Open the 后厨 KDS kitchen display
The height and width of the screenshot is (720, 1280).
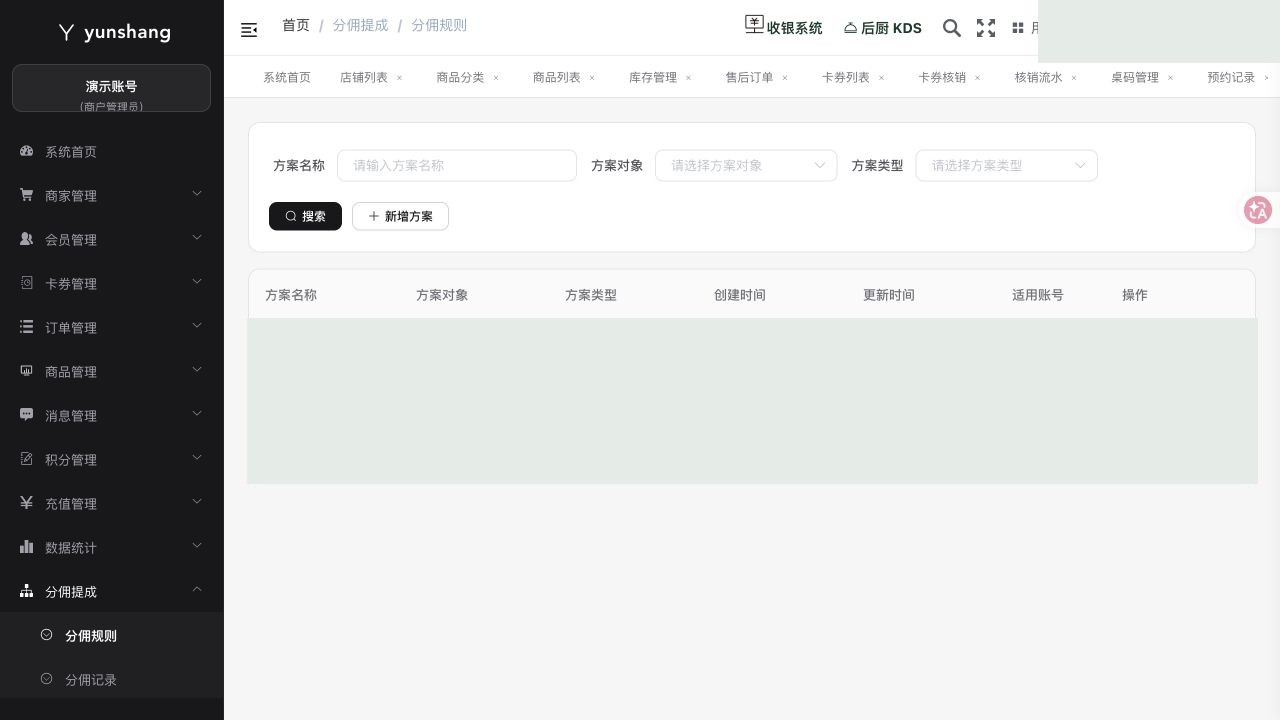tap(882, 28)
